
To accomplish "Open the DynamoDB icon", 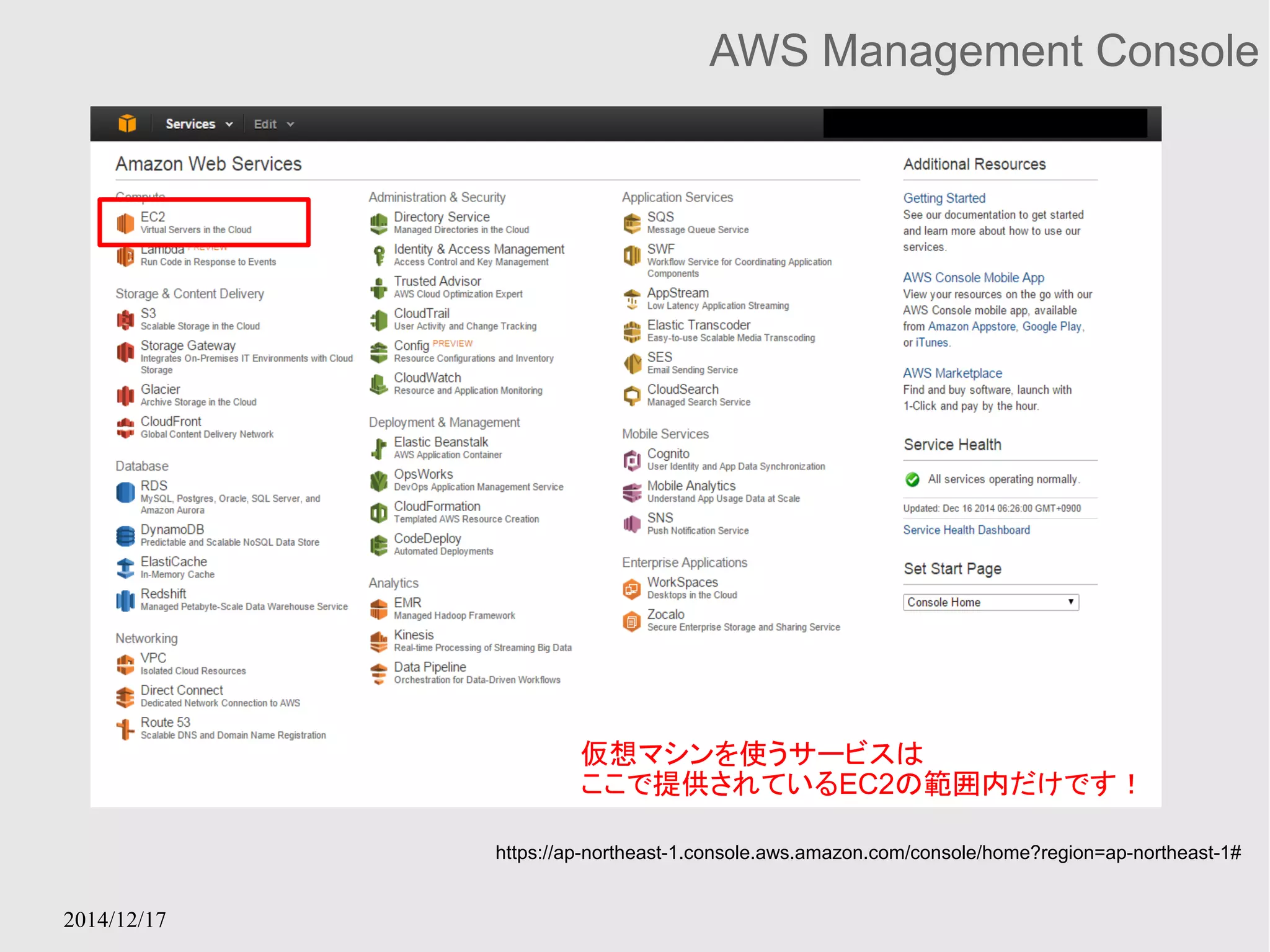I will (x=125, y=536).
